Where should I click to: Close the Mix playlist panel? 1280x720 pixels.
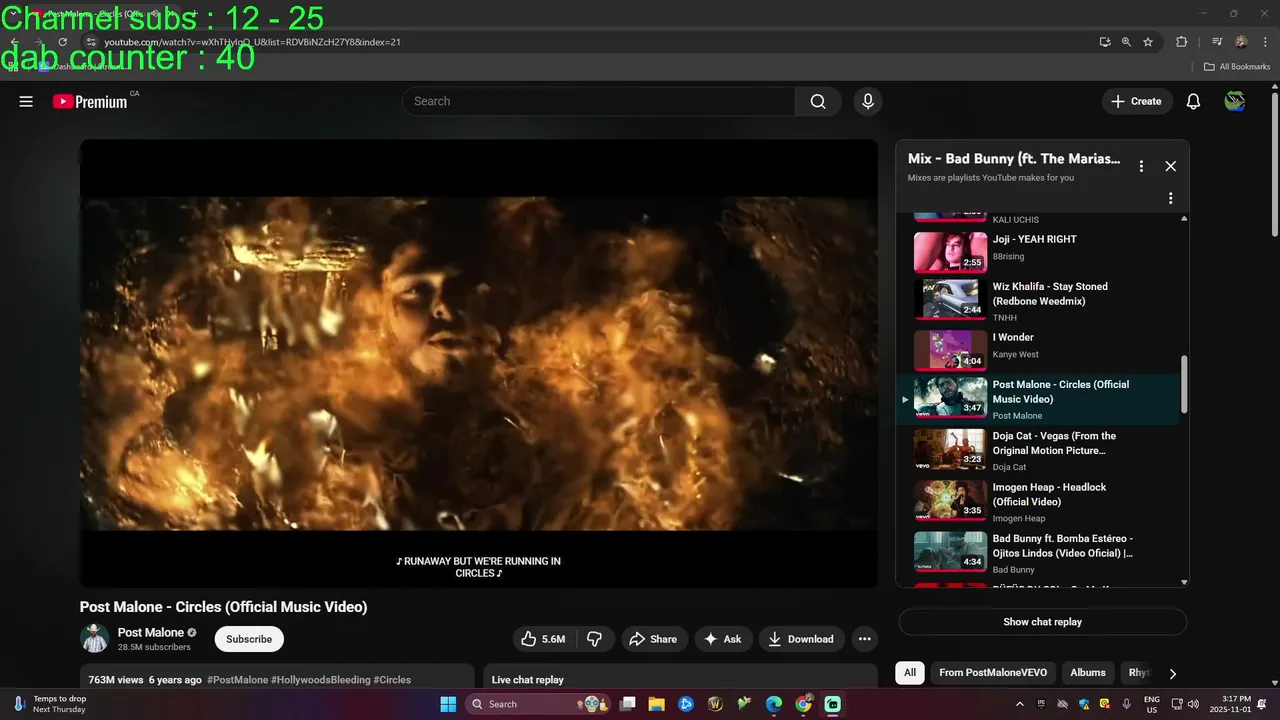point(1171,166)
